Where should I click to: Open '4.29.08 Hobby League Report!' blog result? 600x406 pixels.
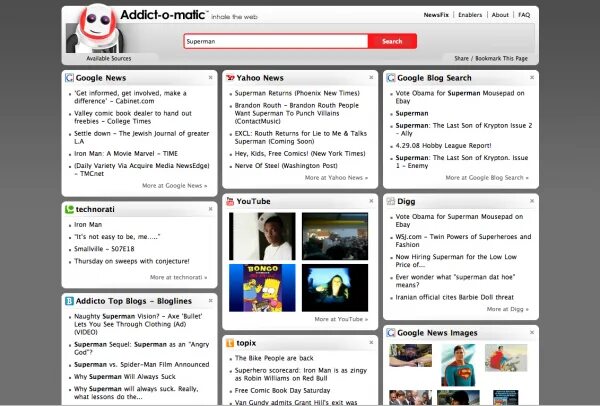[x=443, y=145]
